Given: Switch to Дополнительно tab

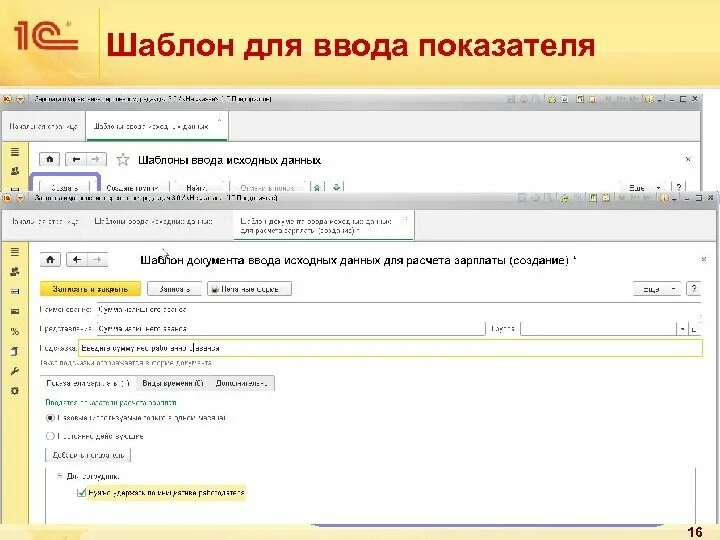Looking at the screenshot, I should click(x=241, y=383).
